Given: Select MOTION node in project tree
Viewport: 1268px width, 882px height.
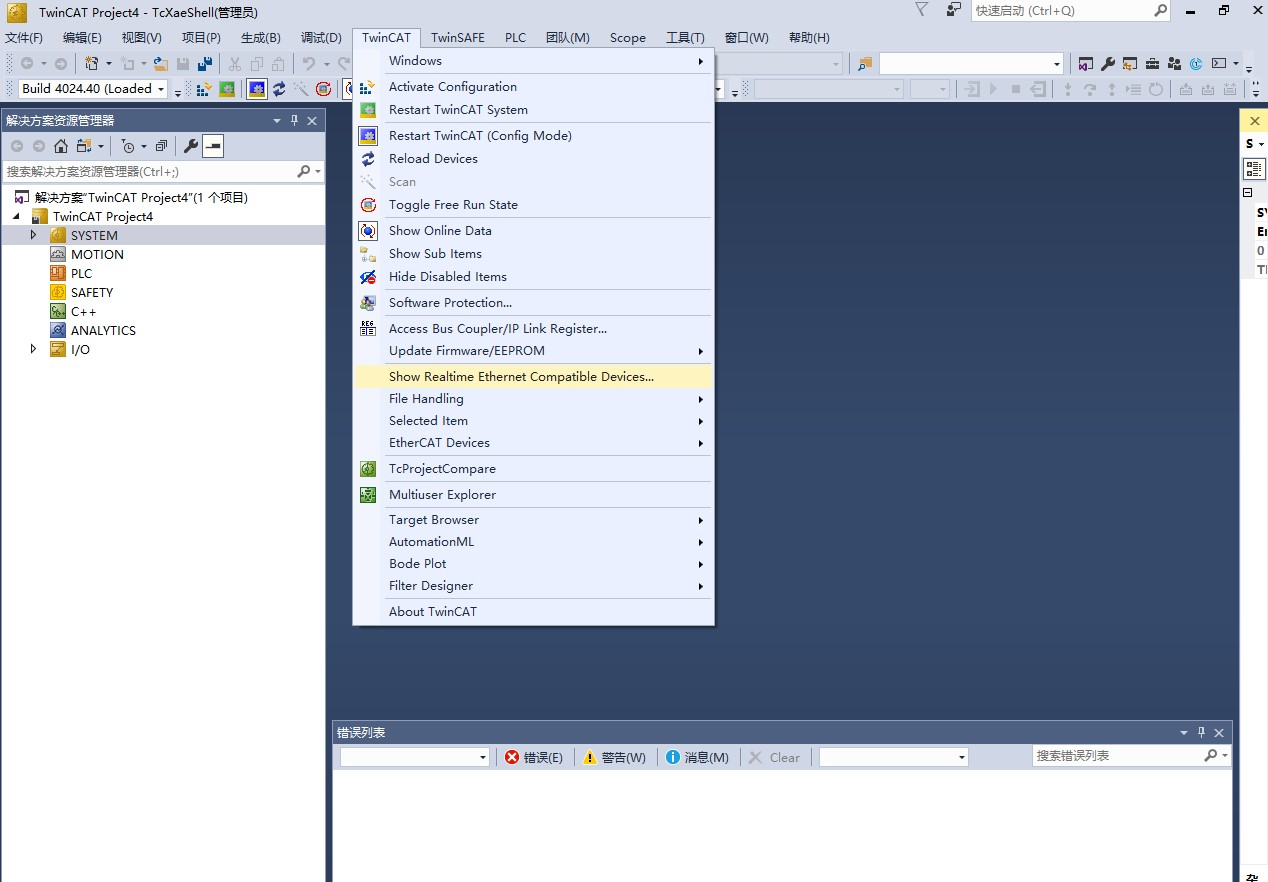Looking at the screenshot, I should (x=97, y=254).
